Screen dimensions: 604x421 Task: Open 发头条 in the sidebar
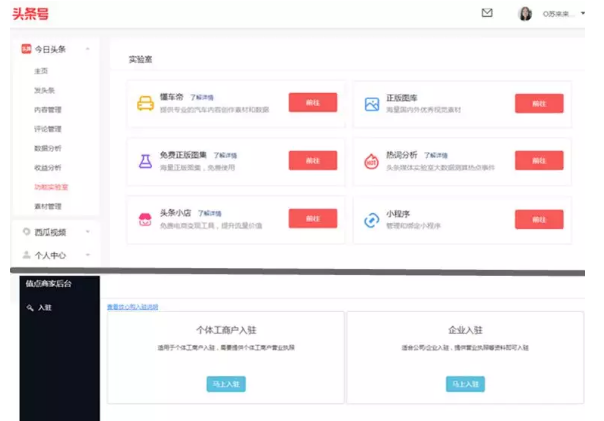pyautogui.click(x=44, y=90)
